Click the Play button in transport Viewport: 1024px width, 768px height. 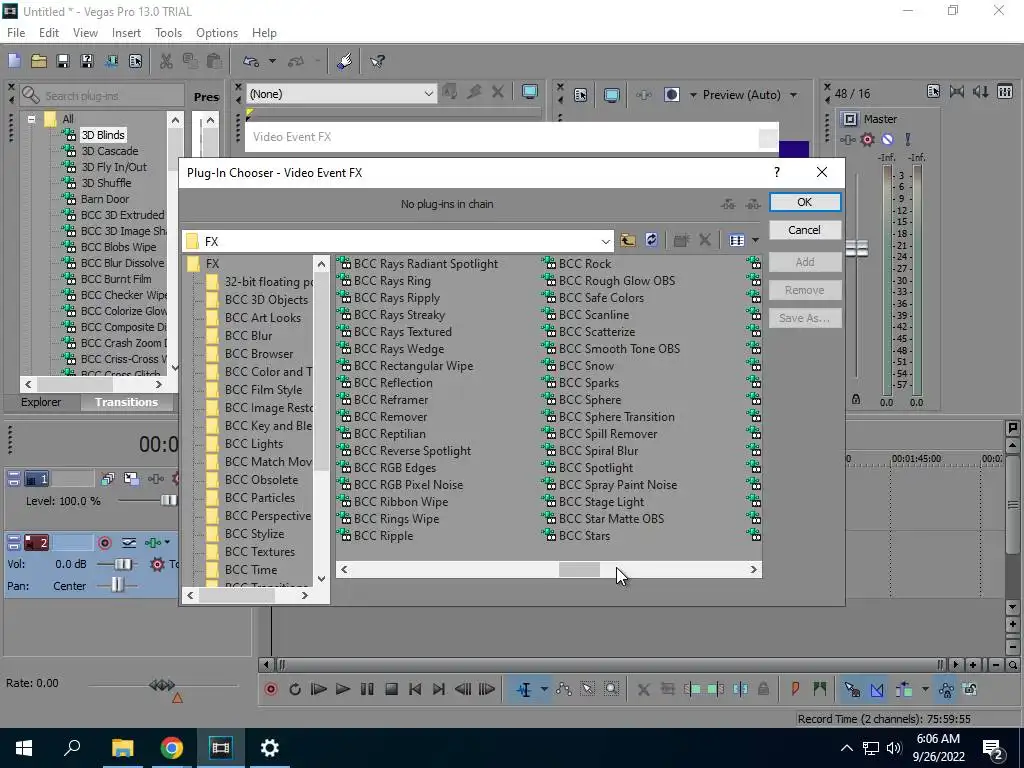point(342,689)
